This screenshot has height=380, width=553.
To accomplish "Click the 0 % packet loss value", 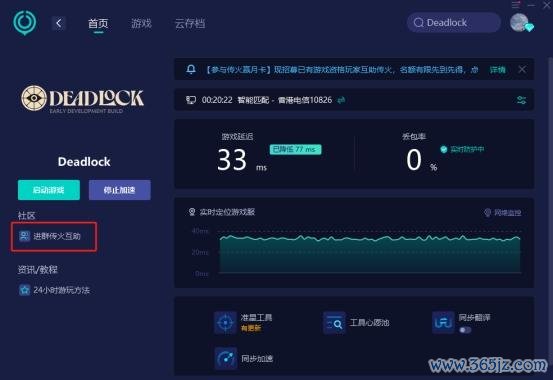I will pos(421,160).
